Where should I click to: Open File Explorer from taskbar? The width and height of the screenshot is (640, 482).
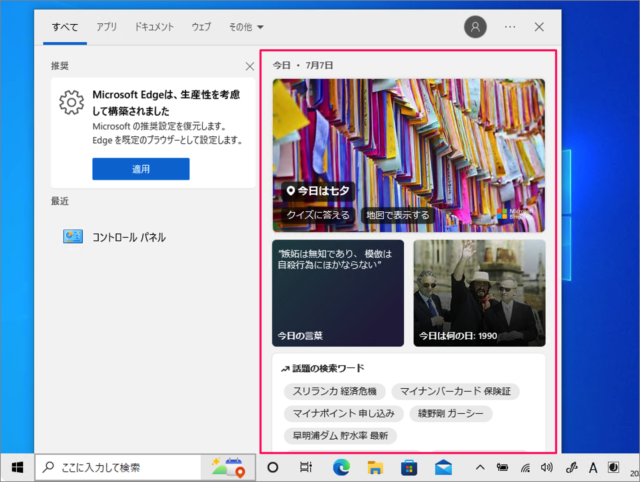375,467
